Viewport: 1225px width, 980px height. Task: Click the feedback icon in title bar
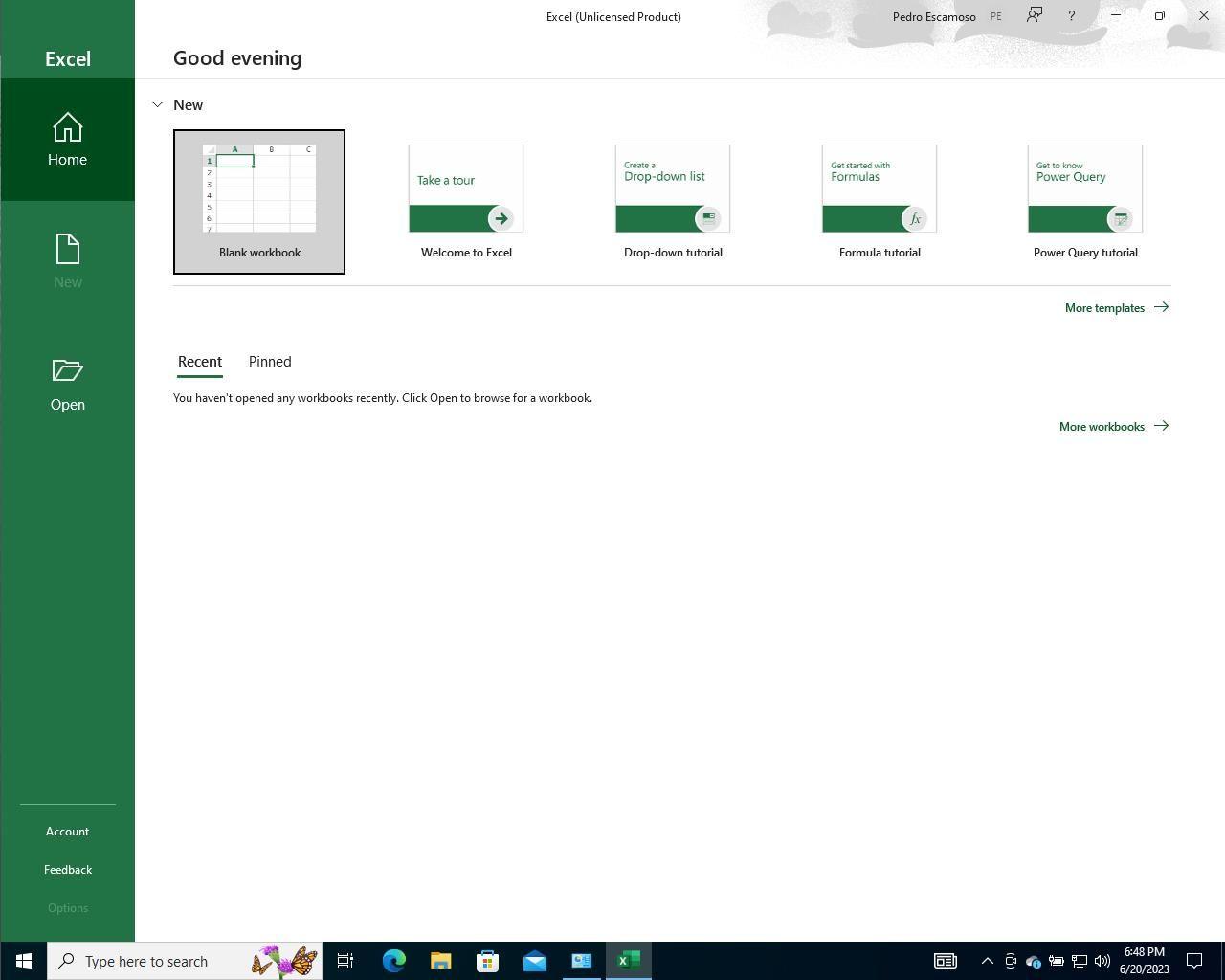1035,15
